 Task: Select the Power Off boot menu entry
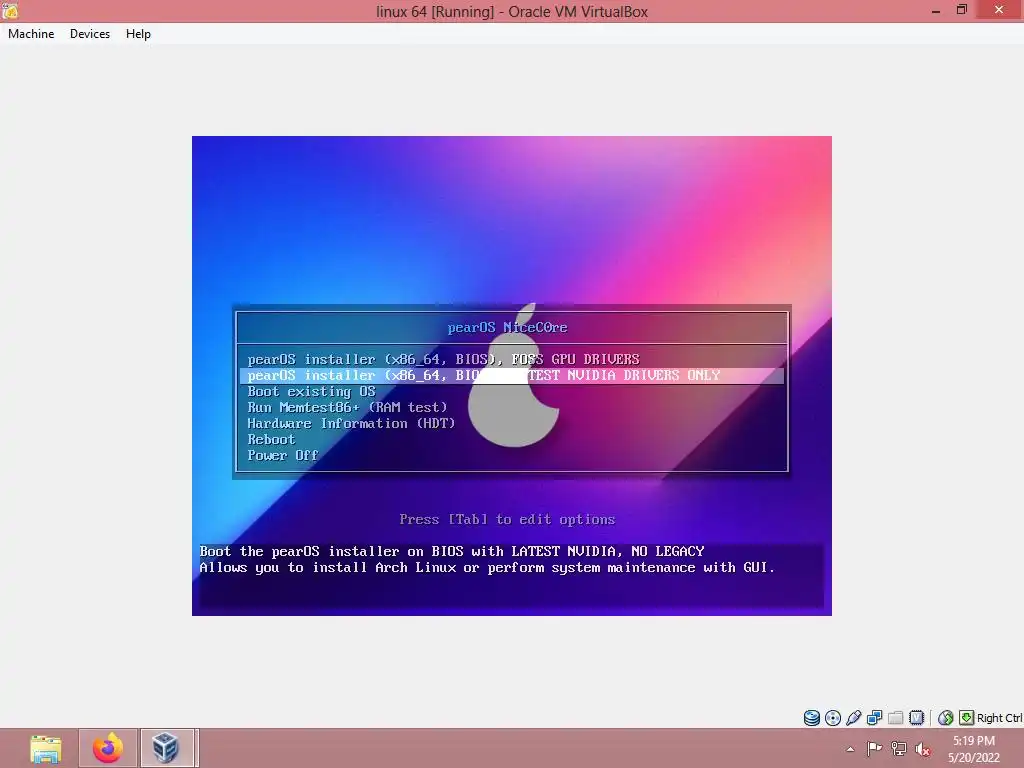coord(511,455)
